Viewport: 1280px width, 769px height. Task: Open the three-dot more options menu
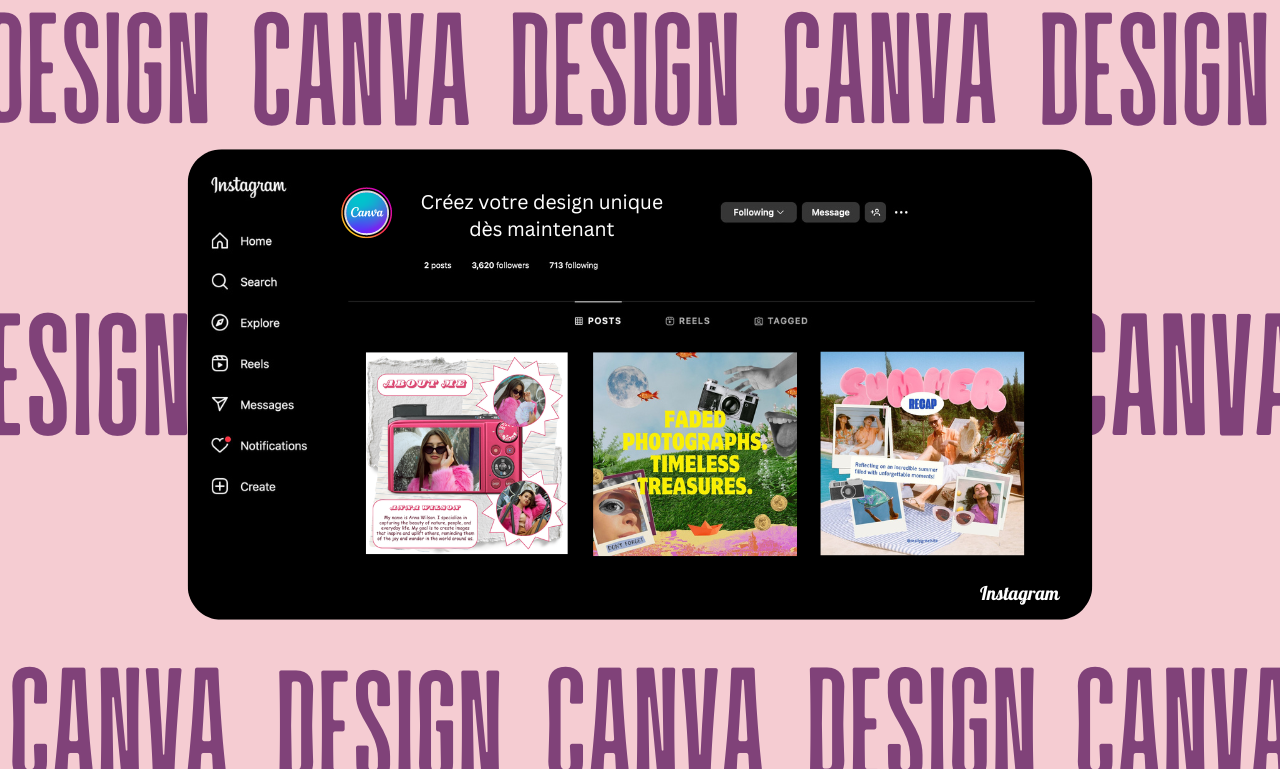(x=901, y=212)
